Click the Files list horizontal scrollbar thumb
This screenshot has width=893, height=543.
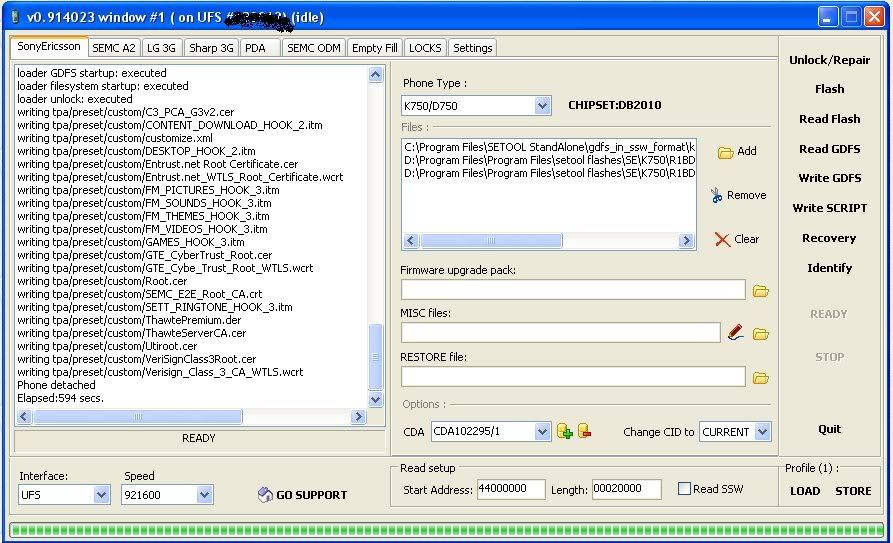(491, 240)
